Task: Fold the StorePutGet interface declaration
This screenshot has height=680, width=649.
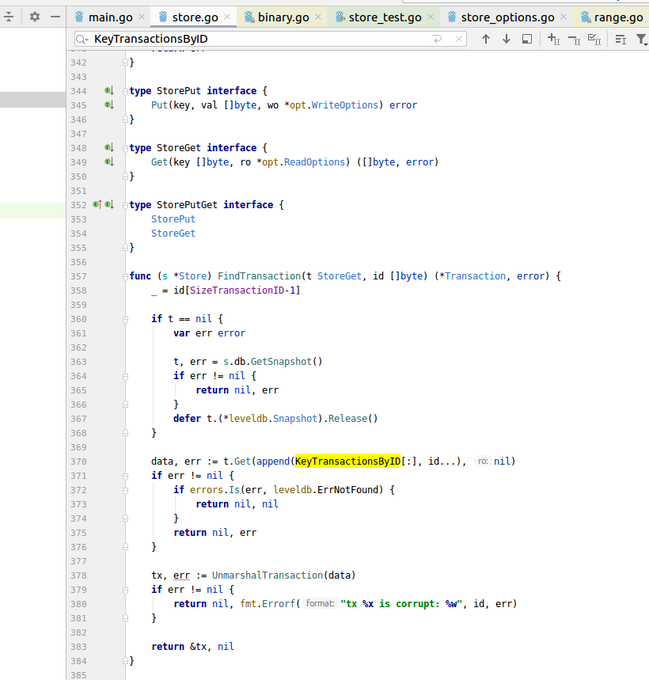Action: [125, 205]
